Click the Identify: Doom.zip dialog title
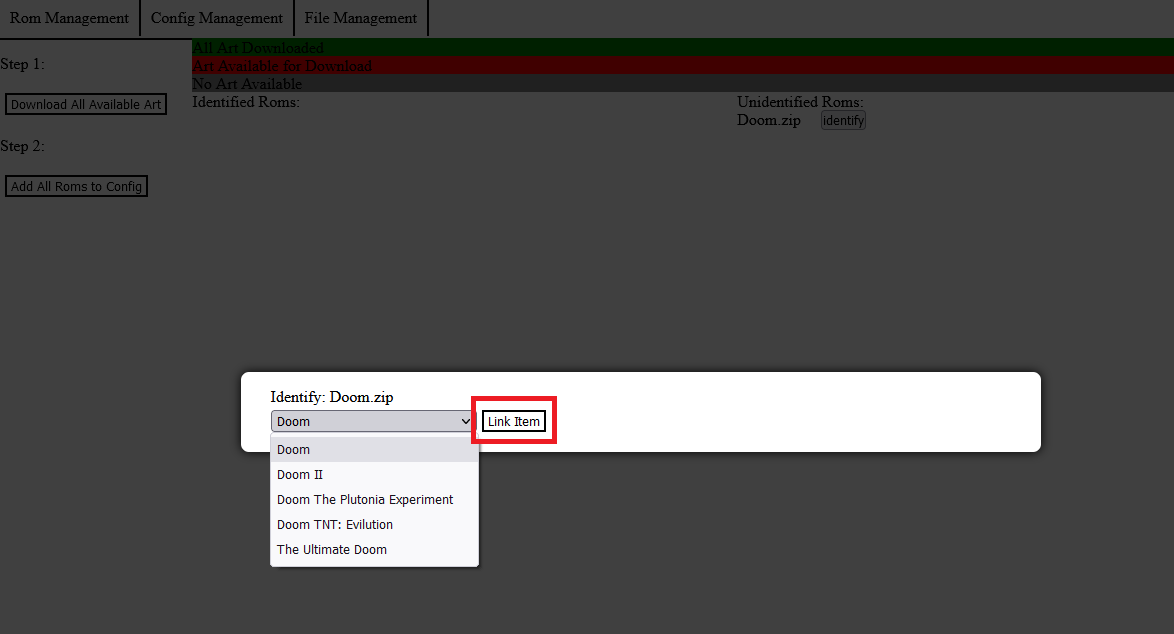This screenshot has height=634, width=1174. click(332, 397)
